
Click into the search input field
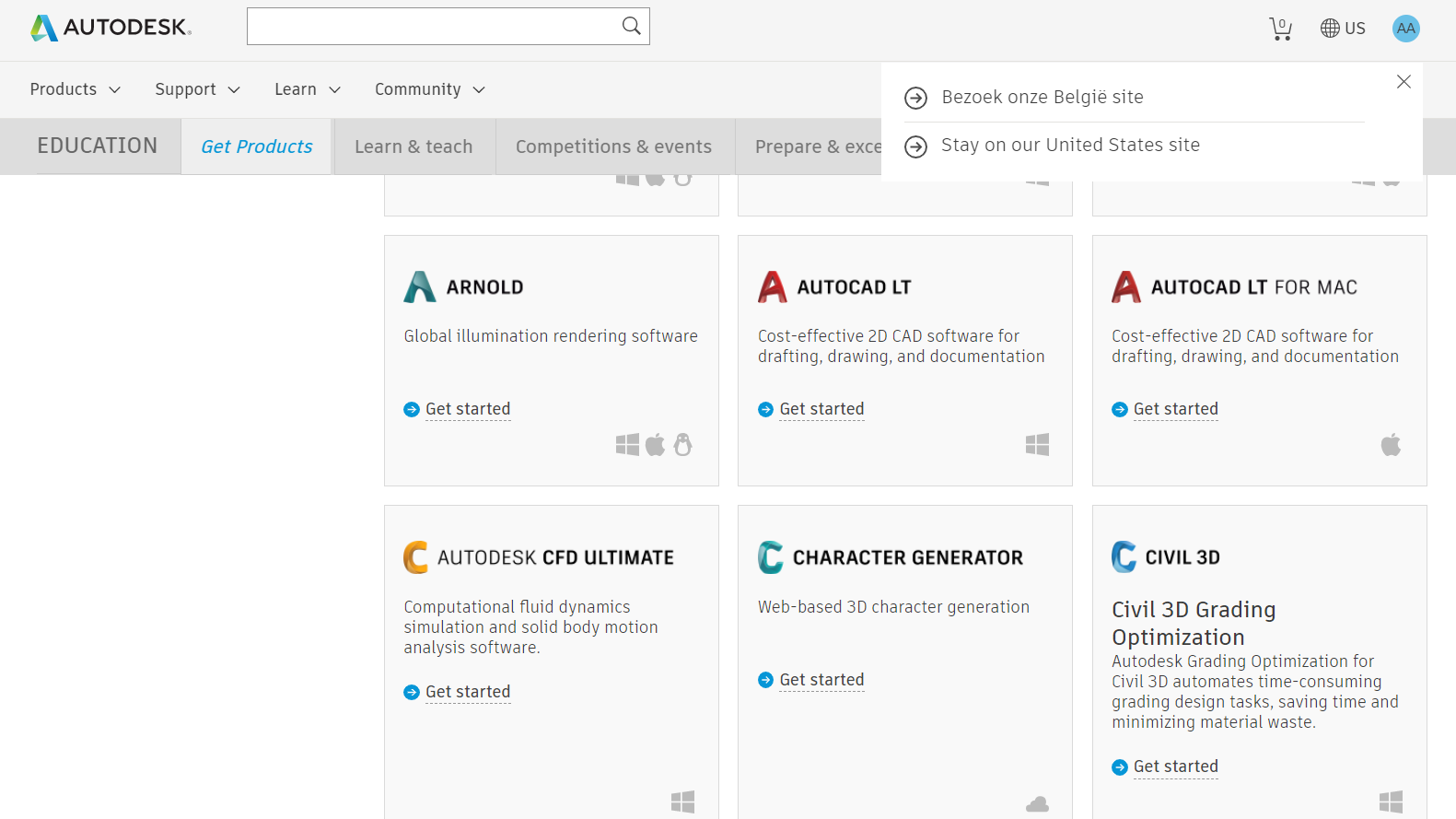[x=433, y=27]
